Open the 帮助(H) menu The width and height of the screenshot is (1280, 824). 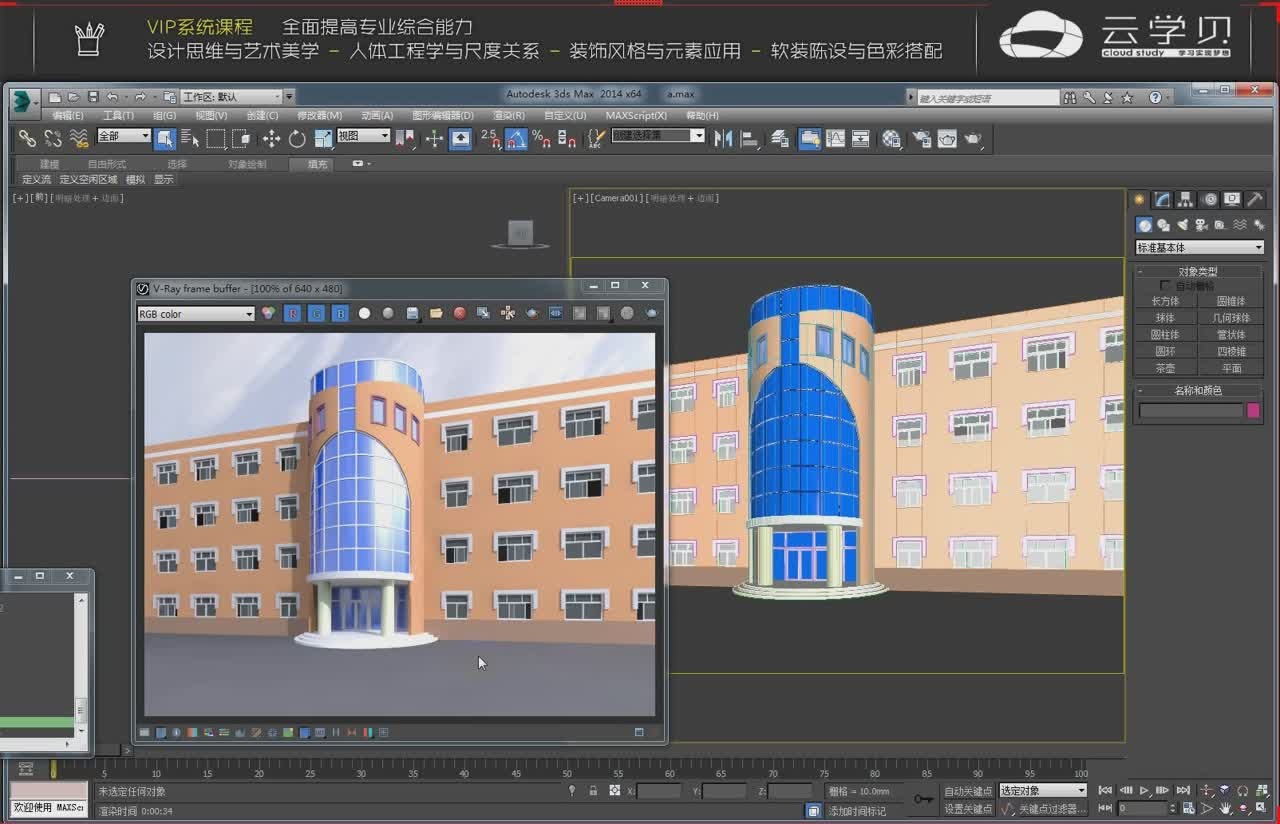tap(702, 116)
